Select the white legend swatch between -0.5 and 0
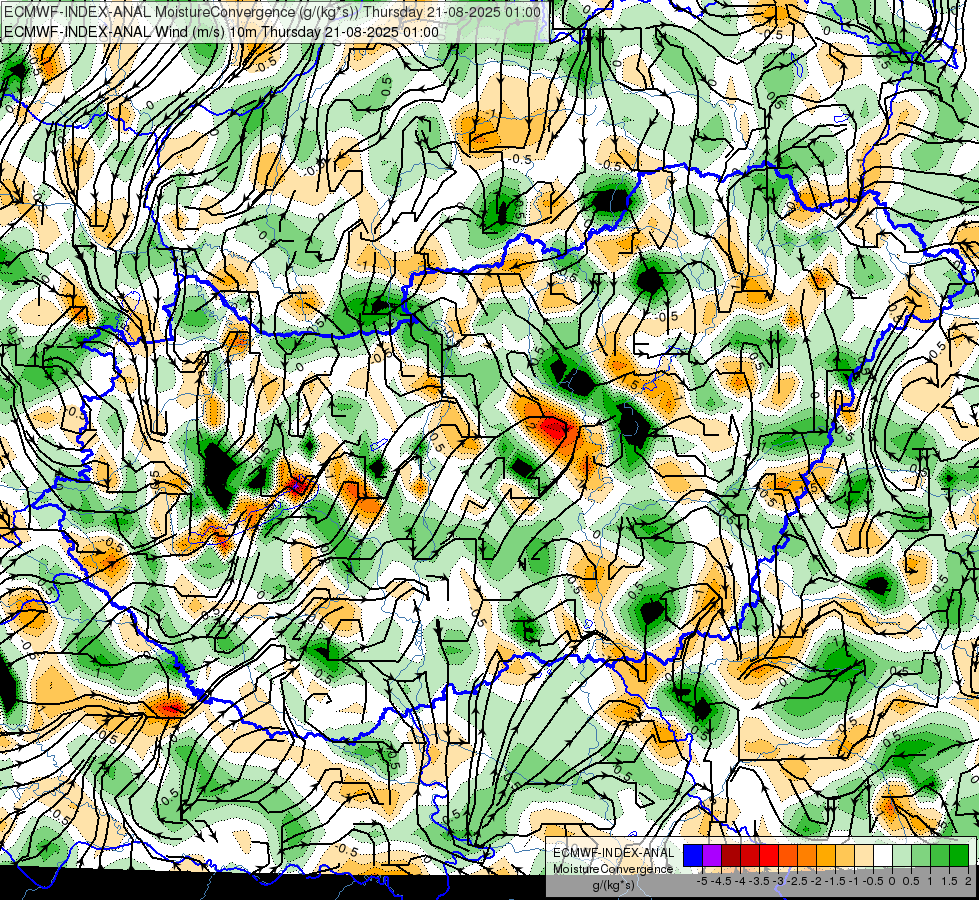The width and height of the screenshot is (979, 900). pyautogui.click(x=883, y=855)
